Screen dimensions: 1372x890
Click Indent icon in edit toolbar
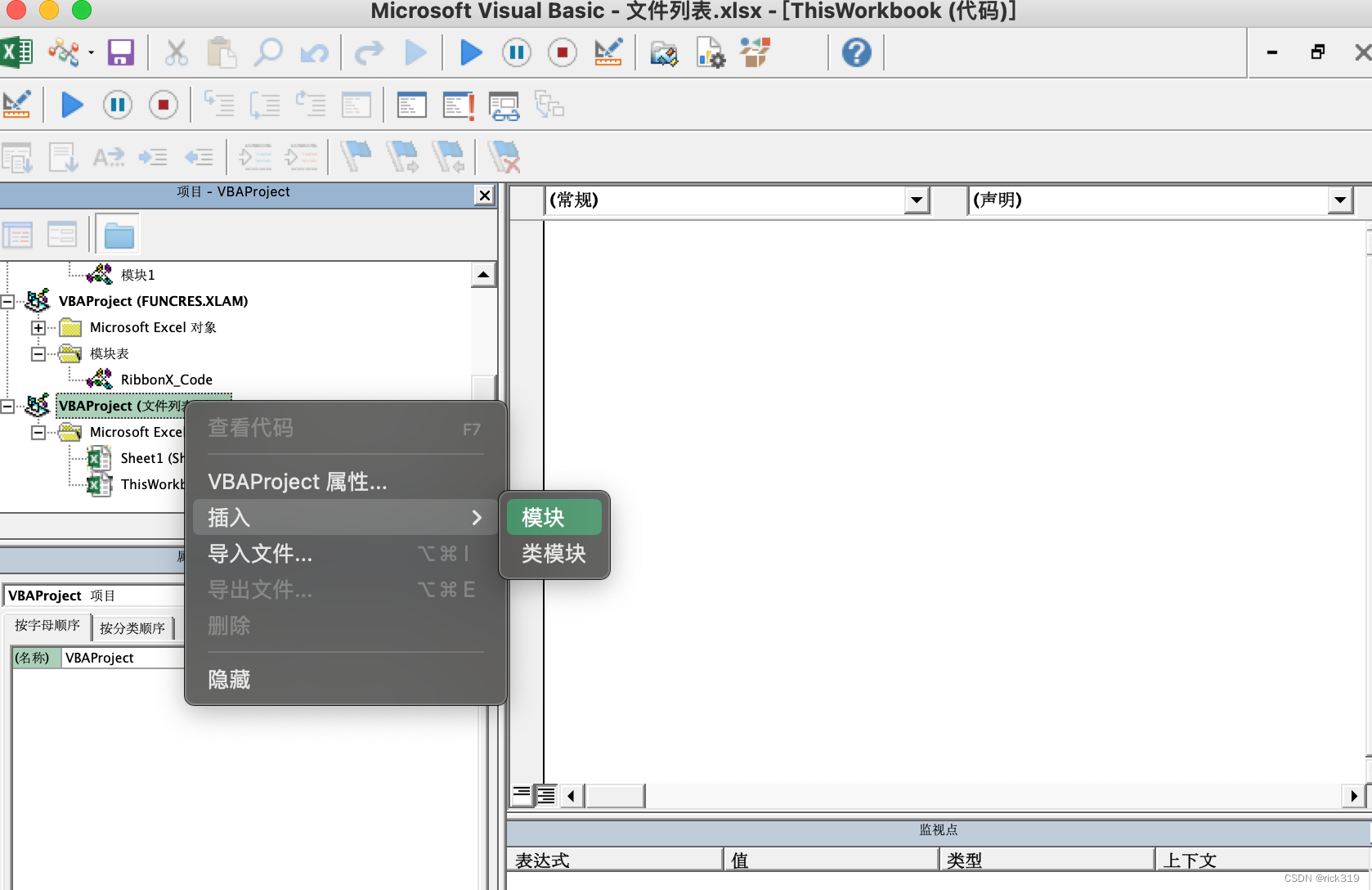point(153,155)
